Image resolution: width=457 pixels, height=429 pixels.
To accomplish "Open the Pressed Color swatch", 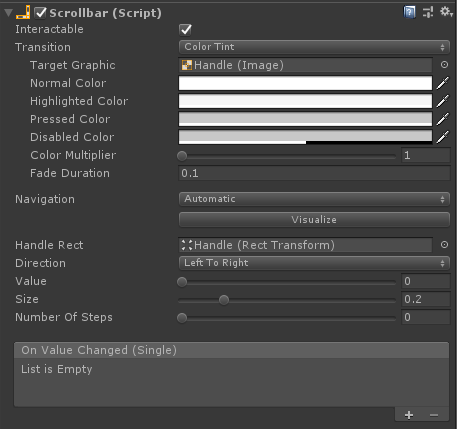I will [305, 119].
